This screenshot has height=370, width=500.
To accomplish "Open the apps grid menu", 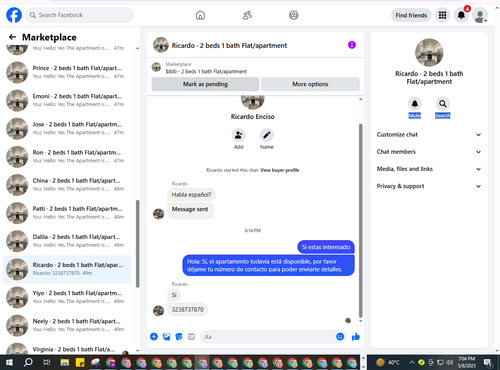I will point(442,15).
